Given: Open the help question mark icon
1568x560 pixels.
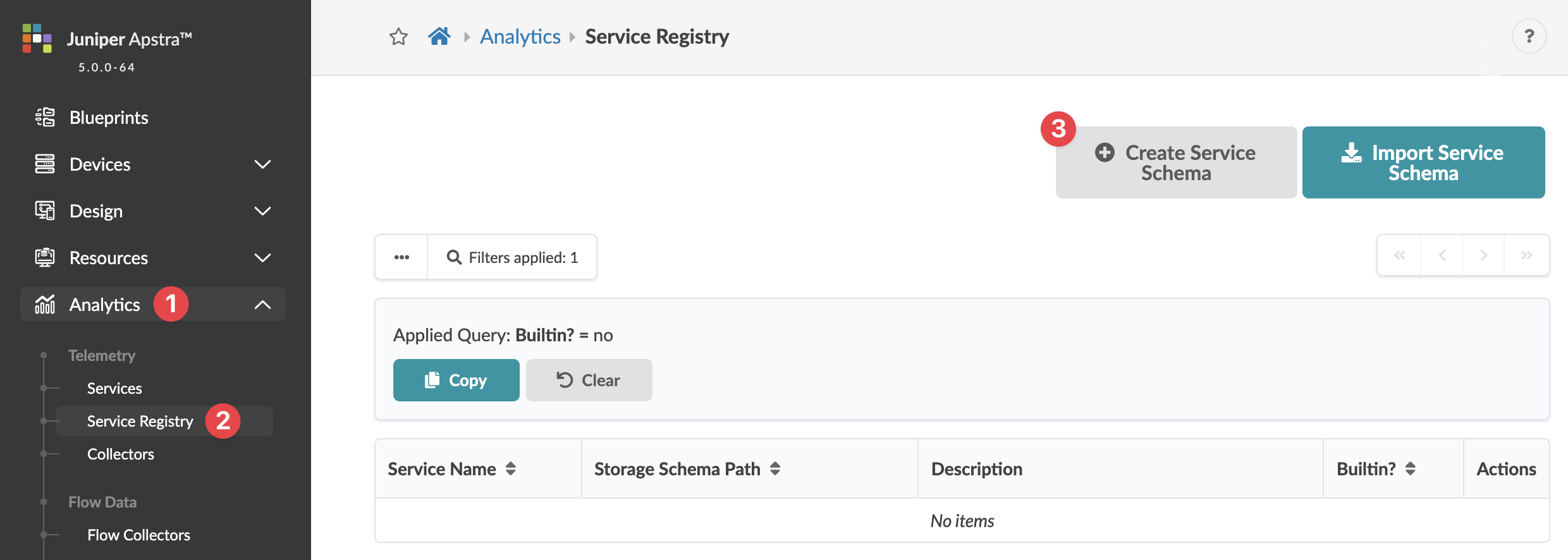Looking at the screenshot, I should [x=1529, y=36].
